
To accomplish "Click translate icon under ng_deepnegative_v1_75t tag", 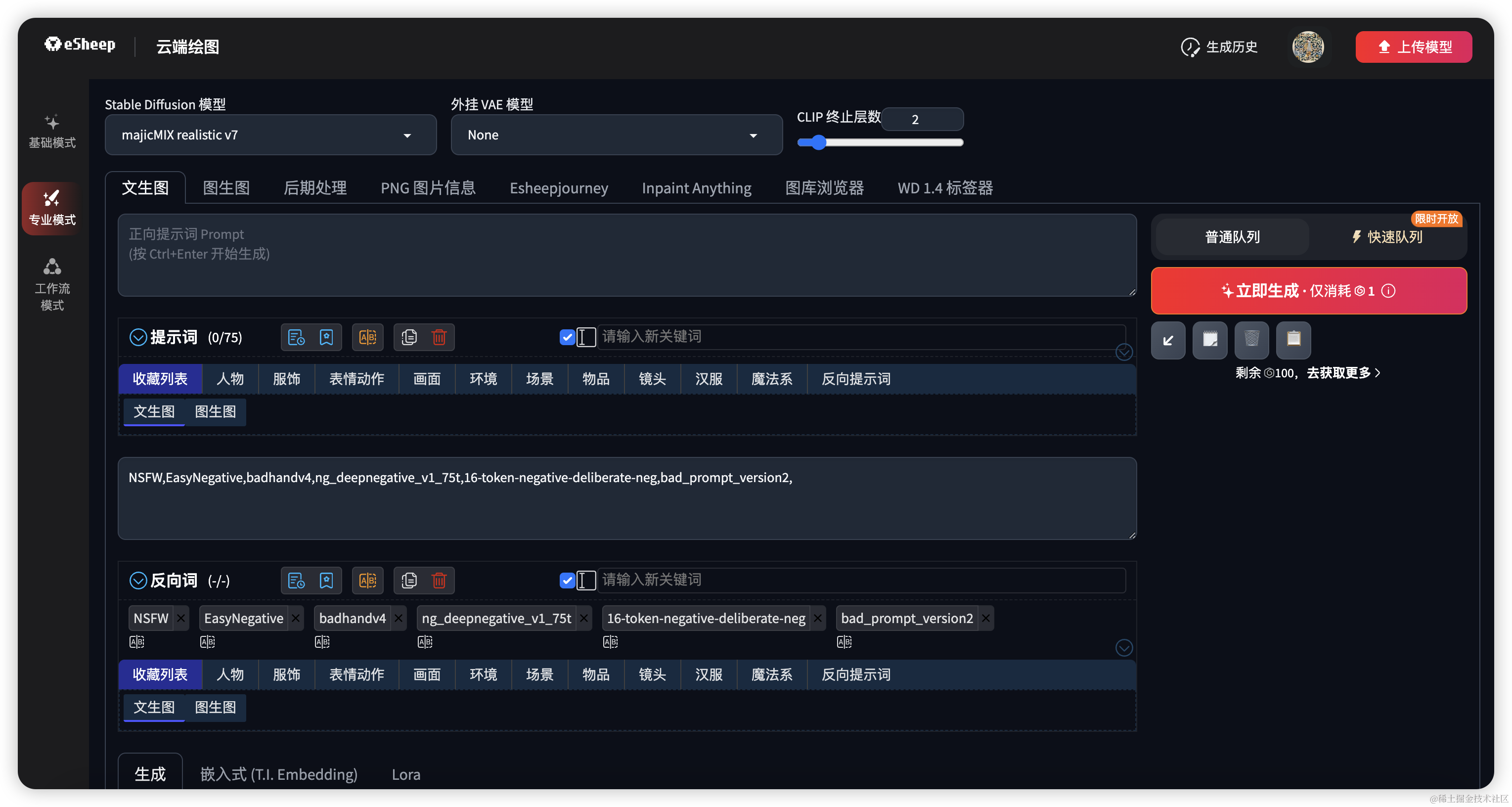I will tap(425, 642).
